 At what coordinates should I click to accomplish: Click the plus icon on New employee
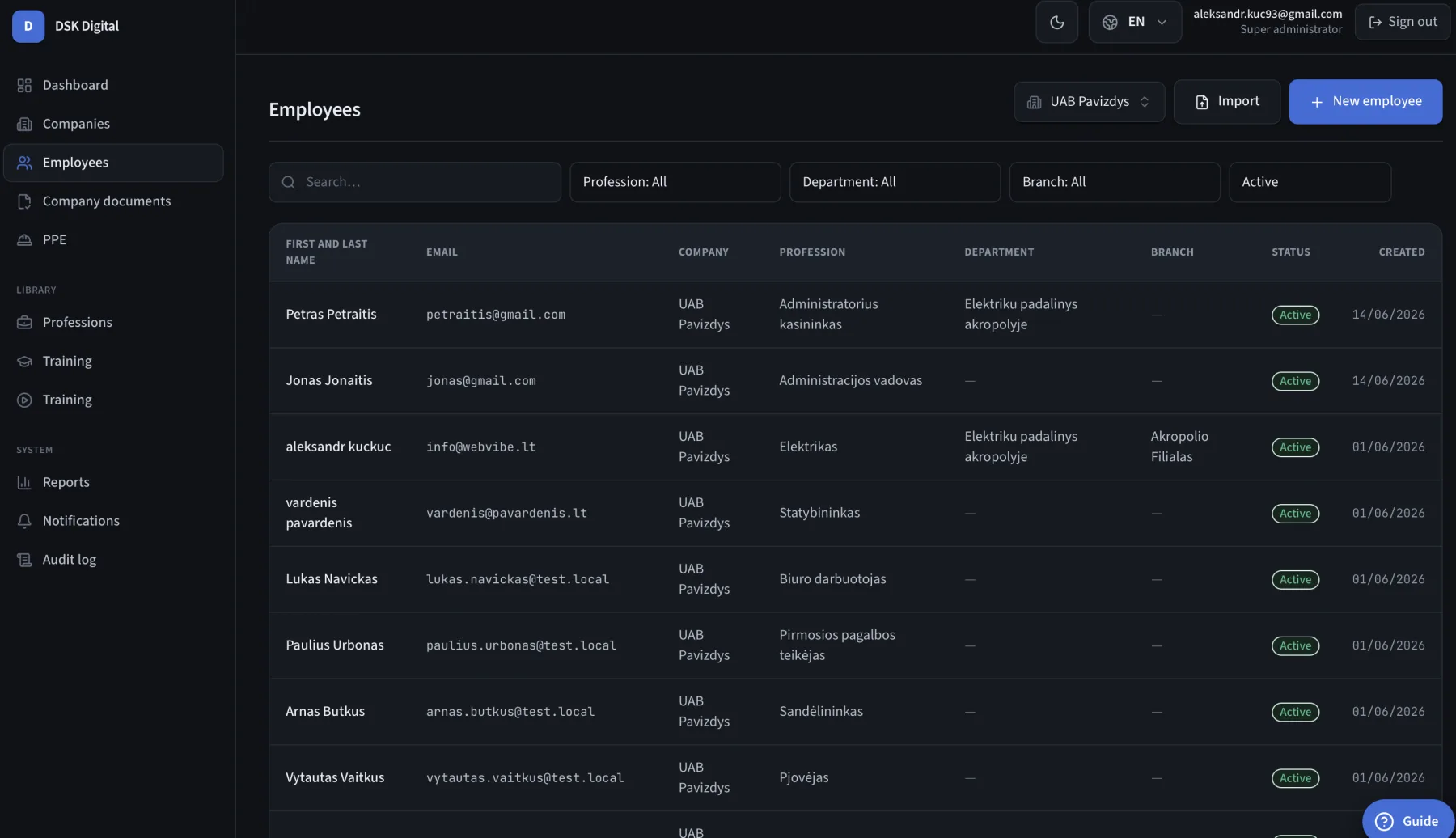(1317, 102)
